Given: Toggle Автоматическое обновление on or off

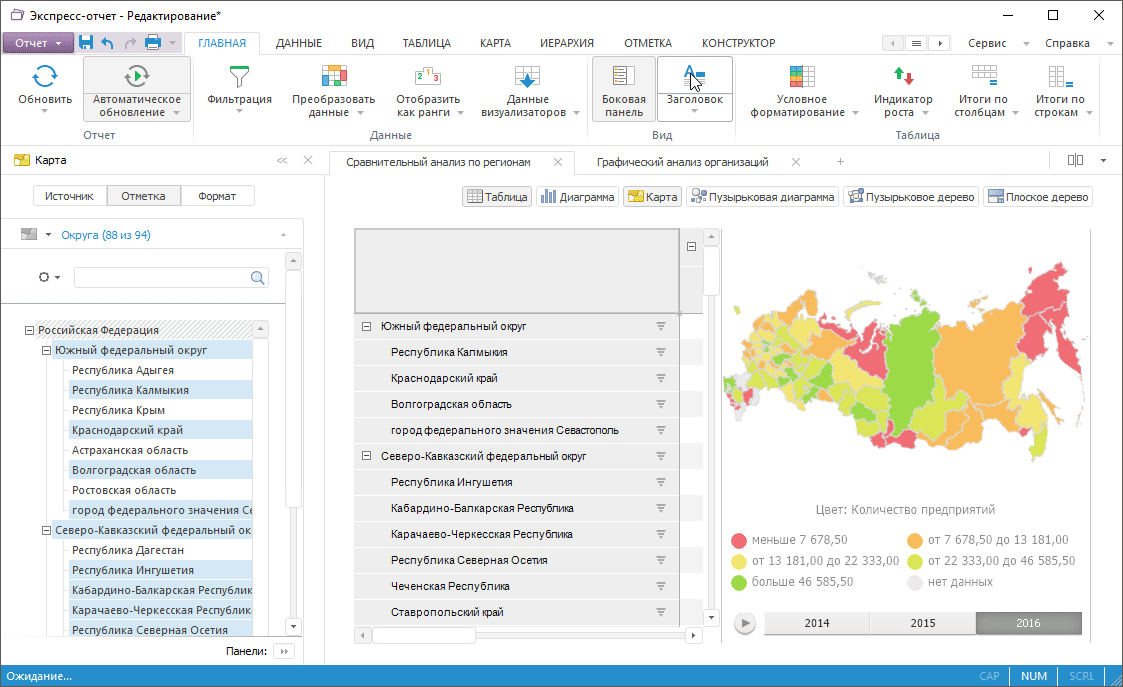Looking at the screenshot, I should click(137, 76).
